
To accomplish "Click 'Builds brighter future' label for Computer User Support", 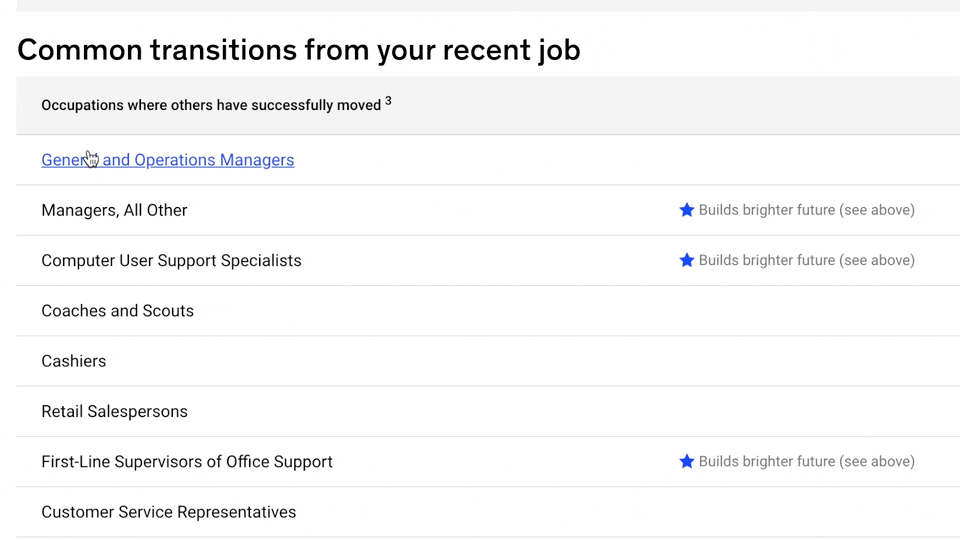I will [x=806, y=260].
